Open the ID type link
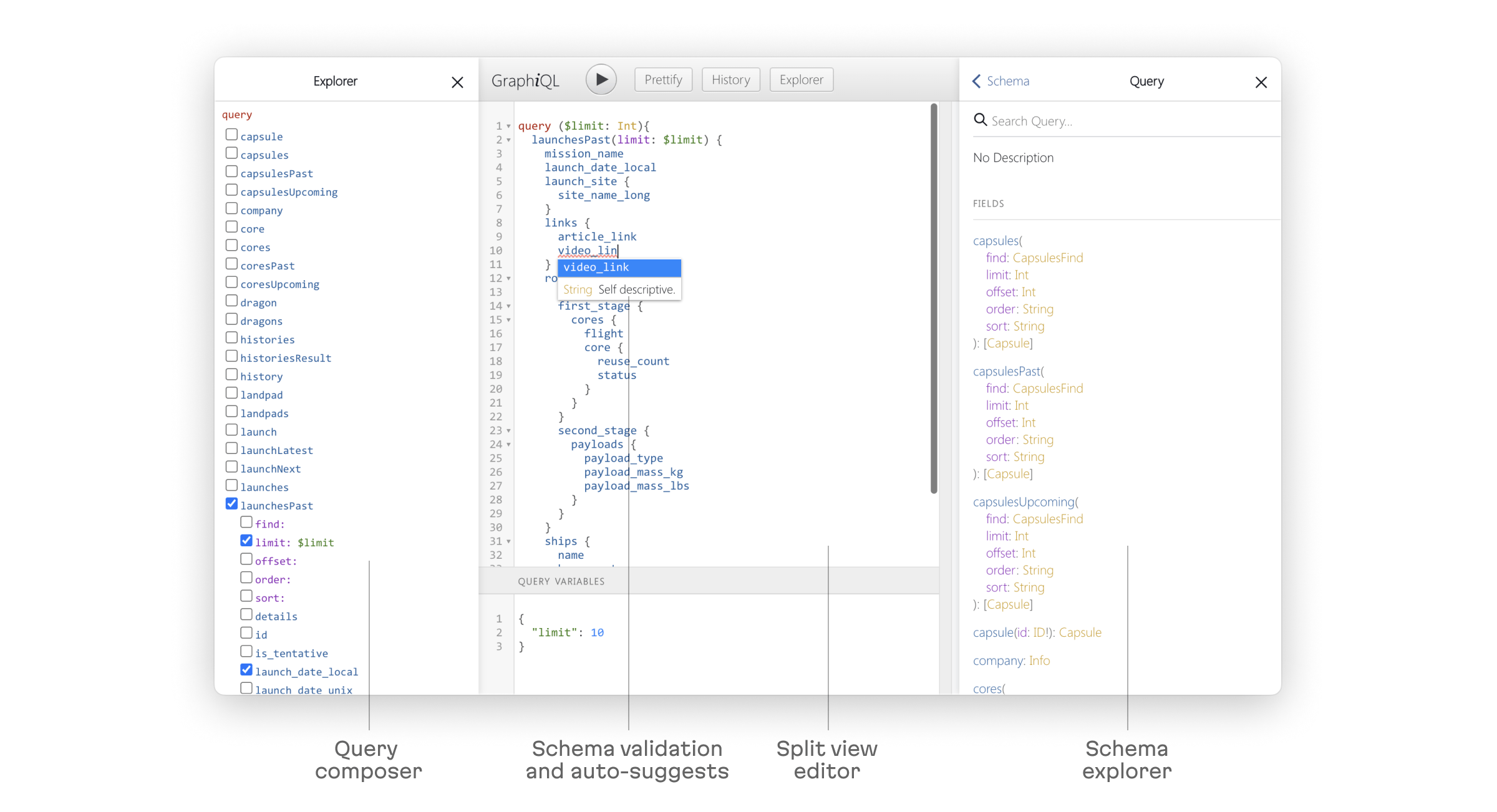The height and width of the screenshot is (812, 1497). click(1039, 632)
